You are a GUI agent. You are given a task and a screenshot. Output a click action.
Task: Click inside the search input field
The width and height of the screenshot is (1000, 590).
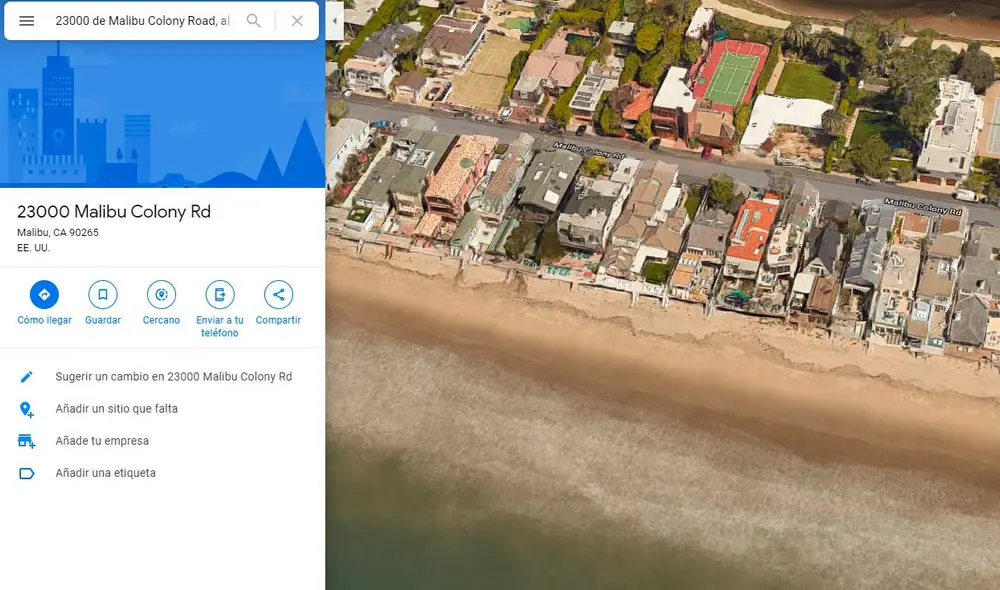point(140,20)
